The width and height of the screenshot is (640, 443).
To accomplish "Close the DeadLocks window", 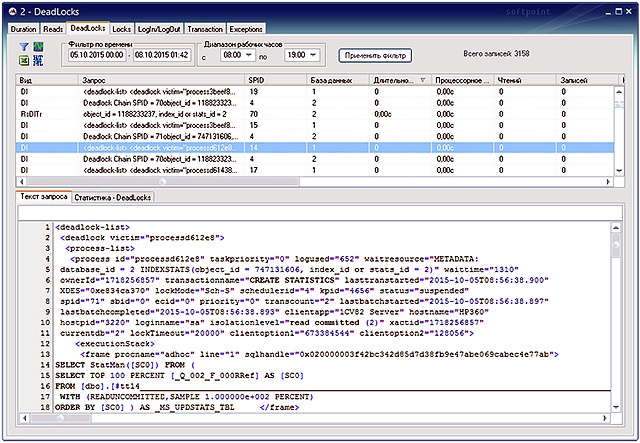I will coord(629,12).
